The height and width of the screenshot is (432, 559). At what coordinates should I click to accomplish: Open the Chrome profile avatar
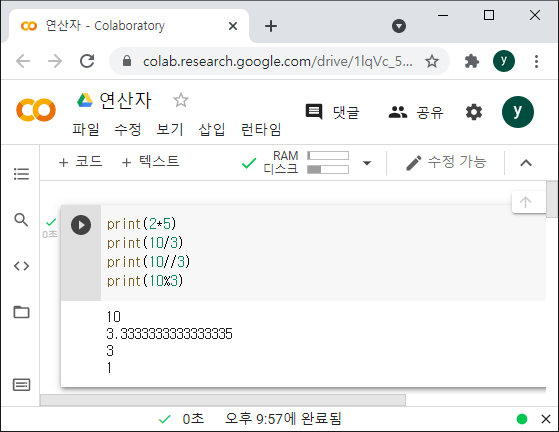tap(504, 61)
